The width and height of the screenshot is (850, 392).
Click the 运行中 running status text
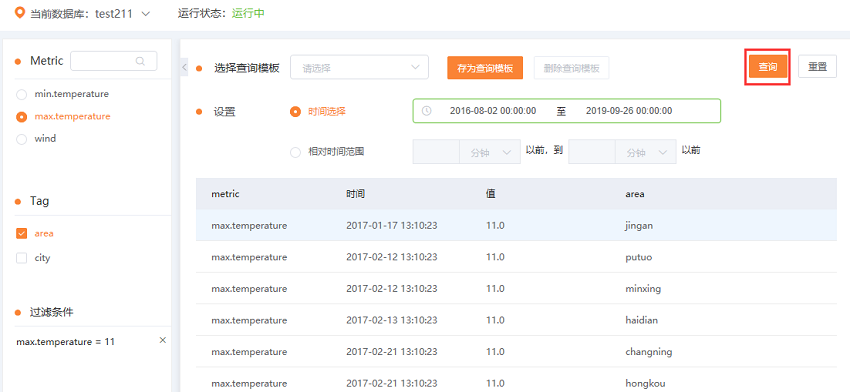tap(248, 14)
